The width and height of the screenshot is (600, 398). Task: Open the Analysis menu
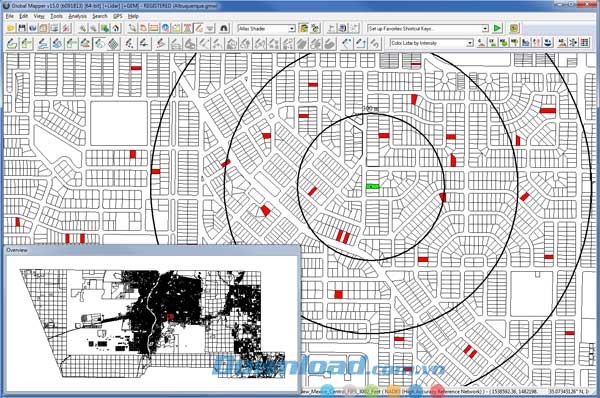point(78,16)
